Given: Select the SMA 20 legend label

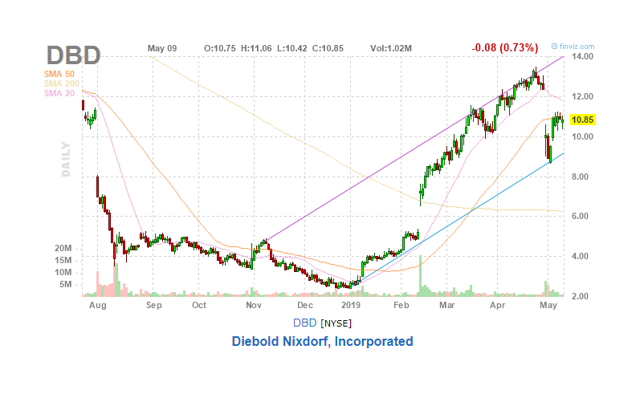Looking at the screenshot, I should (x=59, y=93).
